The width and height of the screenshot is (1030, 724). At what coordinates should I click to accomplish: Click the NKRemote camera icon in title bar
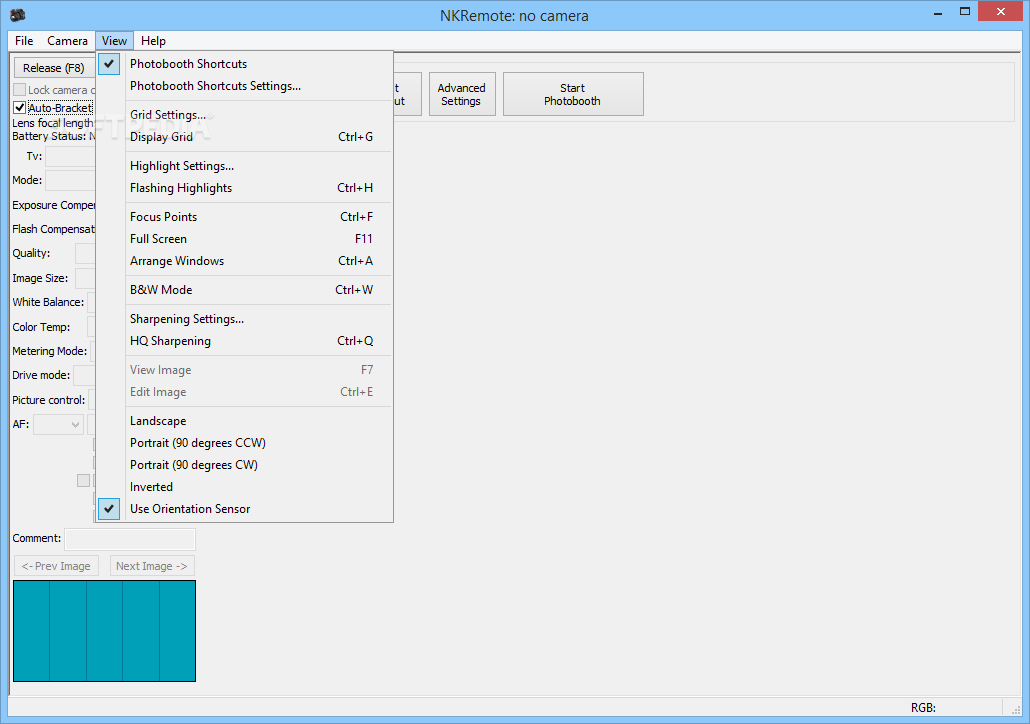[x=18, y=14]
